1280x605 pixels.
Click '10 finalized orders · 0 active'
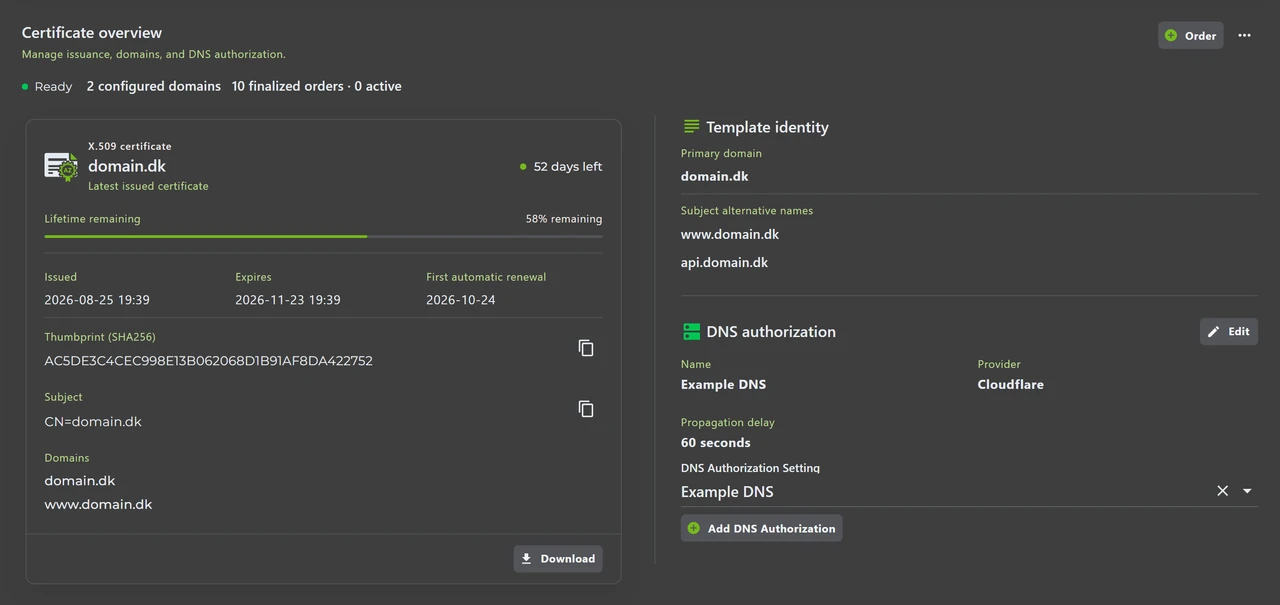[x=317, y=87]
